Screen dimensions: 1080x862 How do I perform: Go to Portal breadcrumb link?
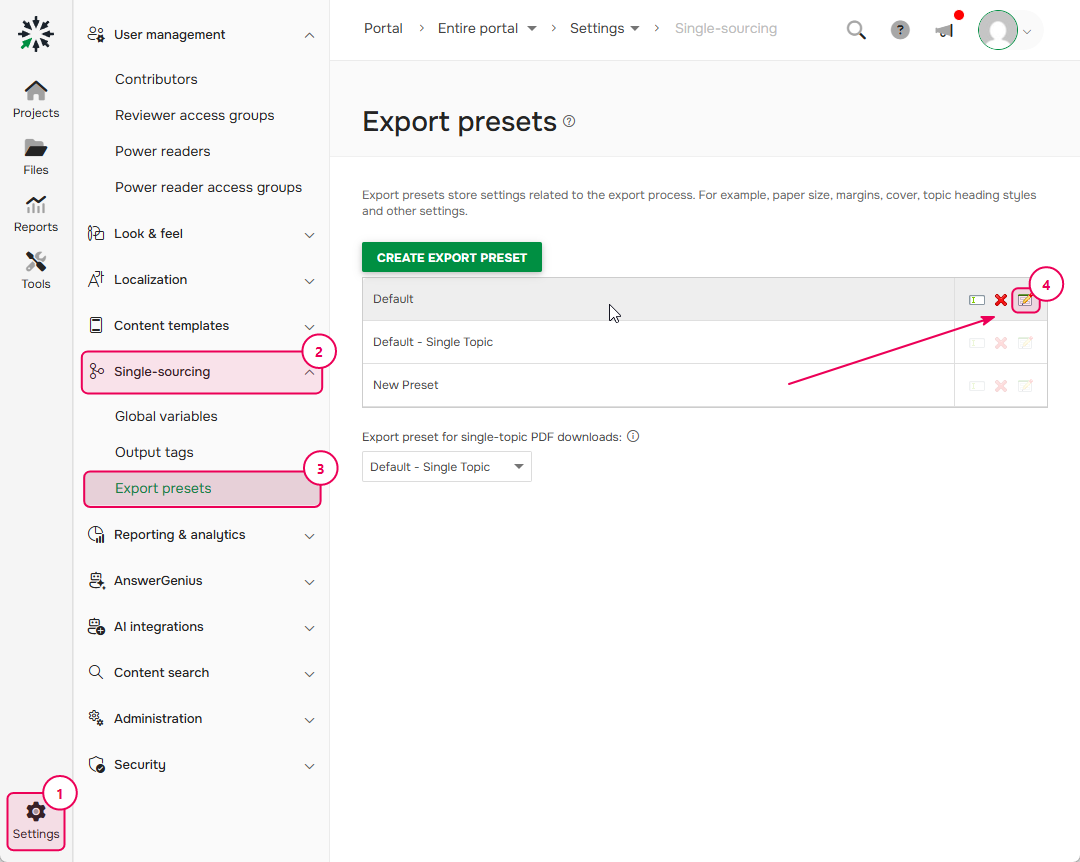(383, 28)
